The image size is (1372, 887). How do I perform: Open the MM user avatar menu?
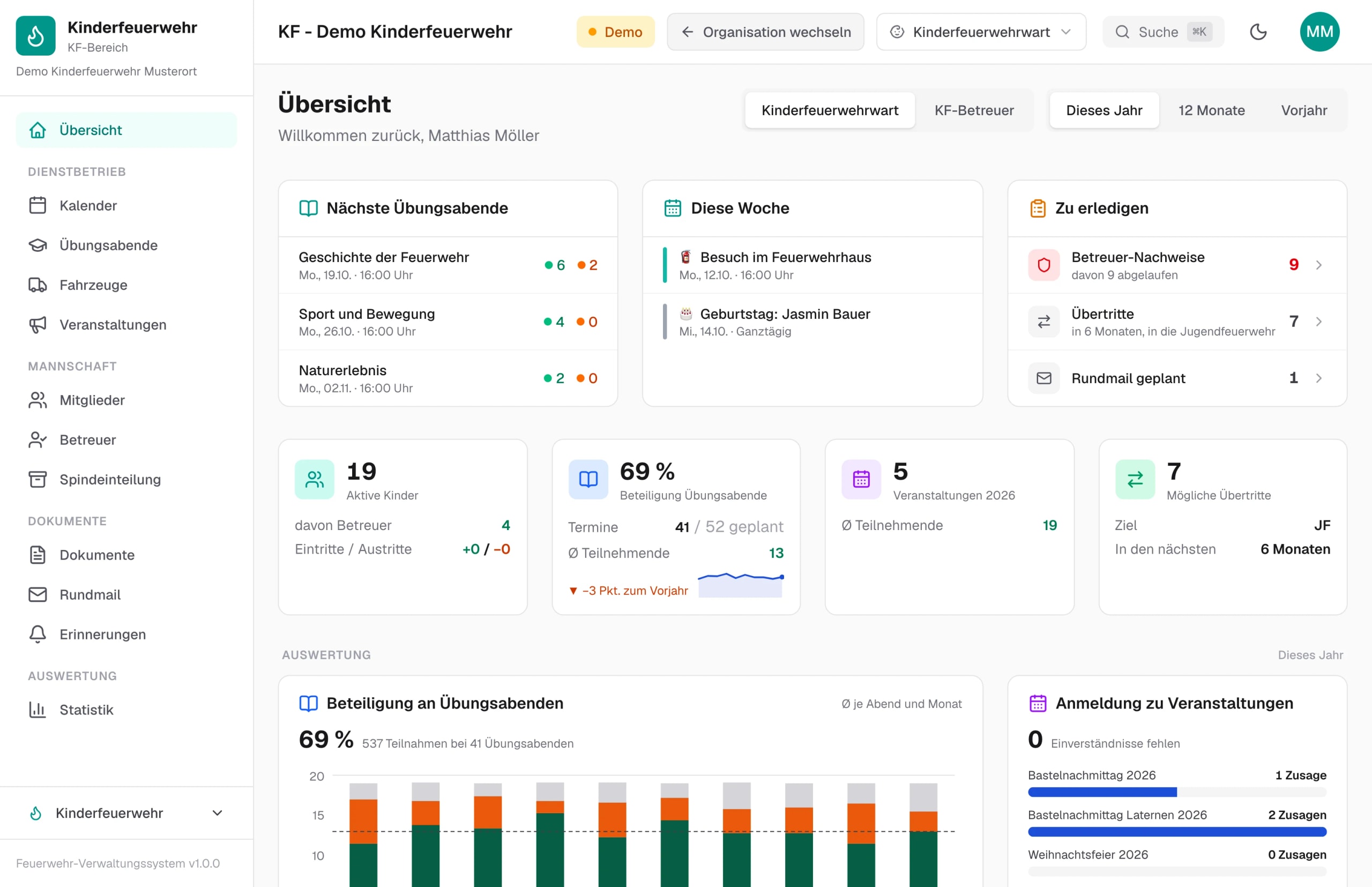tap(1319, 32)
